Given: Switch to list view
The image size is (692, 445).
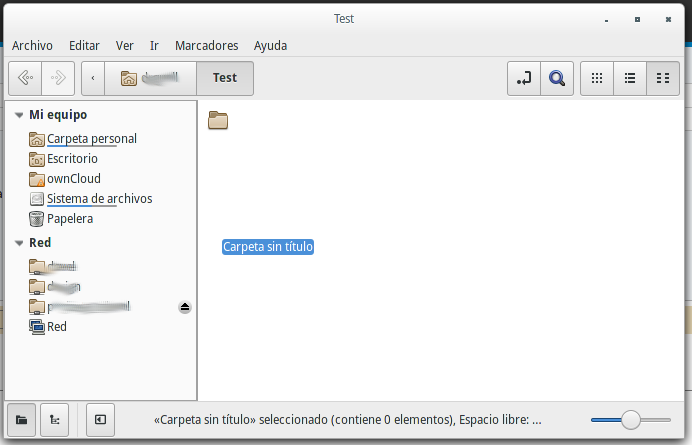Looking at the screenshot, I should tap(630, 78).
